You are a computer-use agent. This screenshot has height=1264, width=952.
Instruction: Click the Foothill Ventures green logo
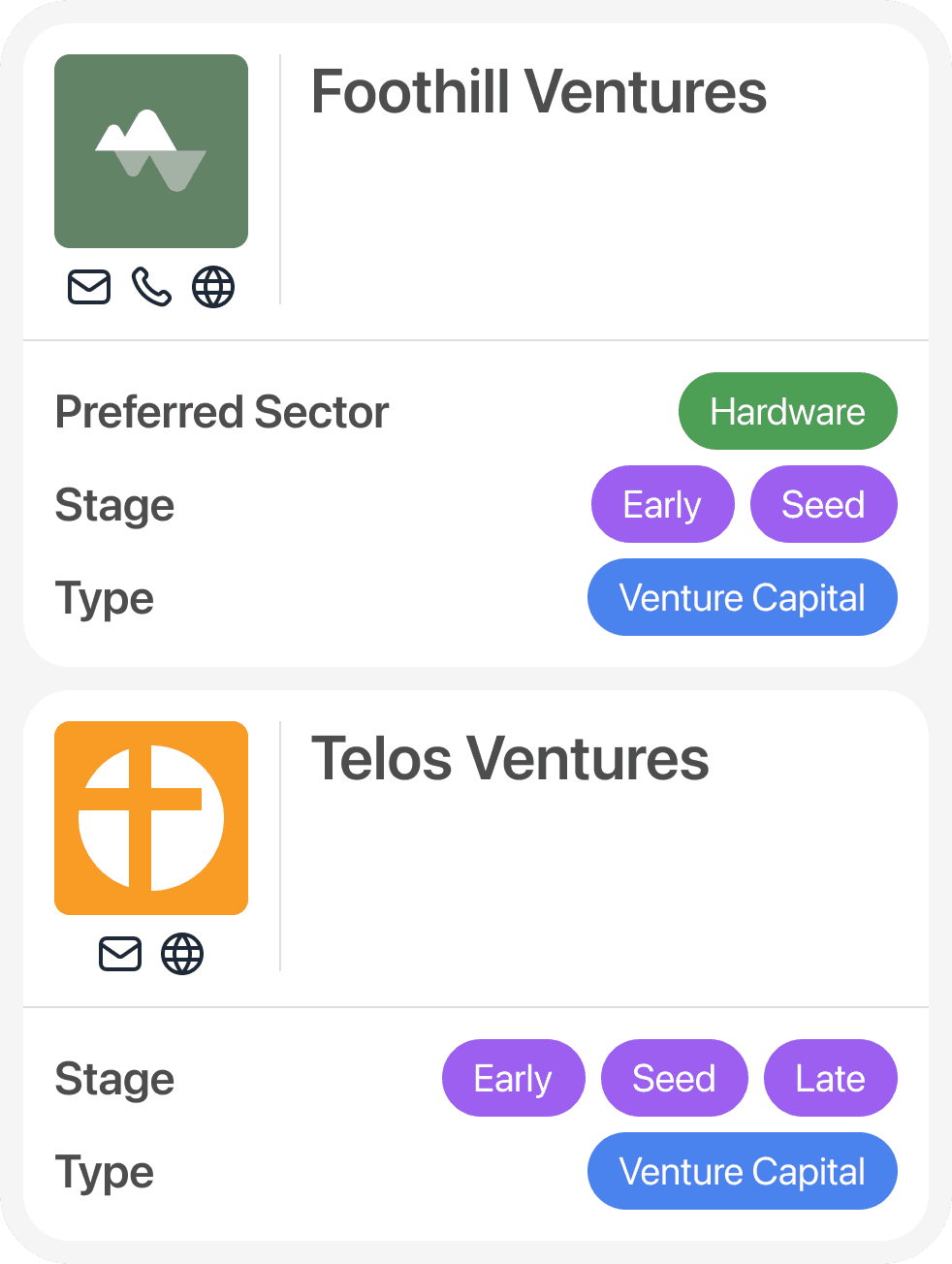[x=151, y=151]
